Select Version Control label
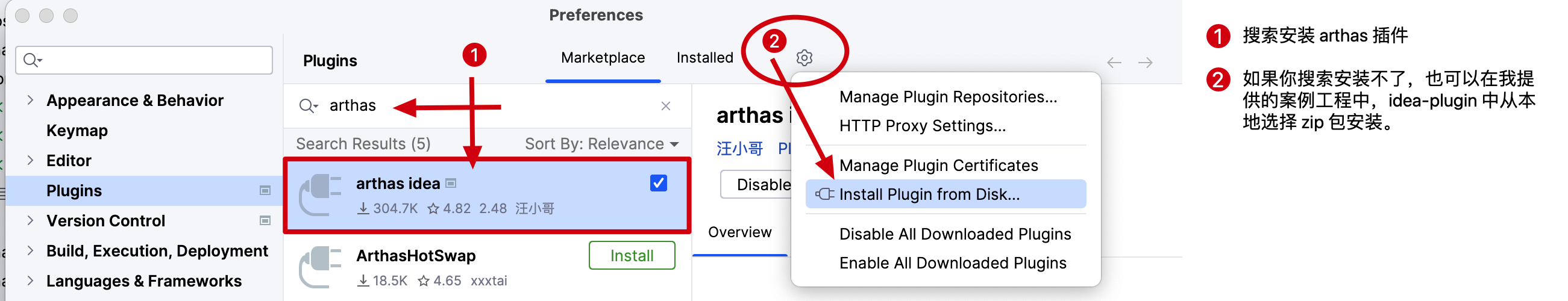Image resolution: width=1568 pixels, height=301 pixels. (x=105, y=221)
